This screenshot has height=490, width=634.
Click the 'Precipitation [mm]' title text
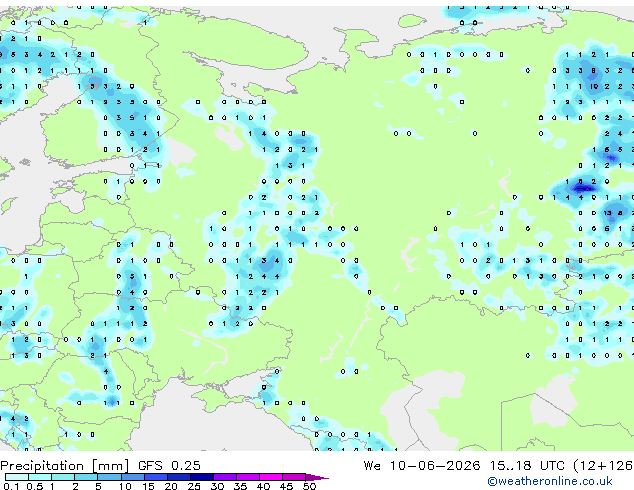click(x=65, y=466)
